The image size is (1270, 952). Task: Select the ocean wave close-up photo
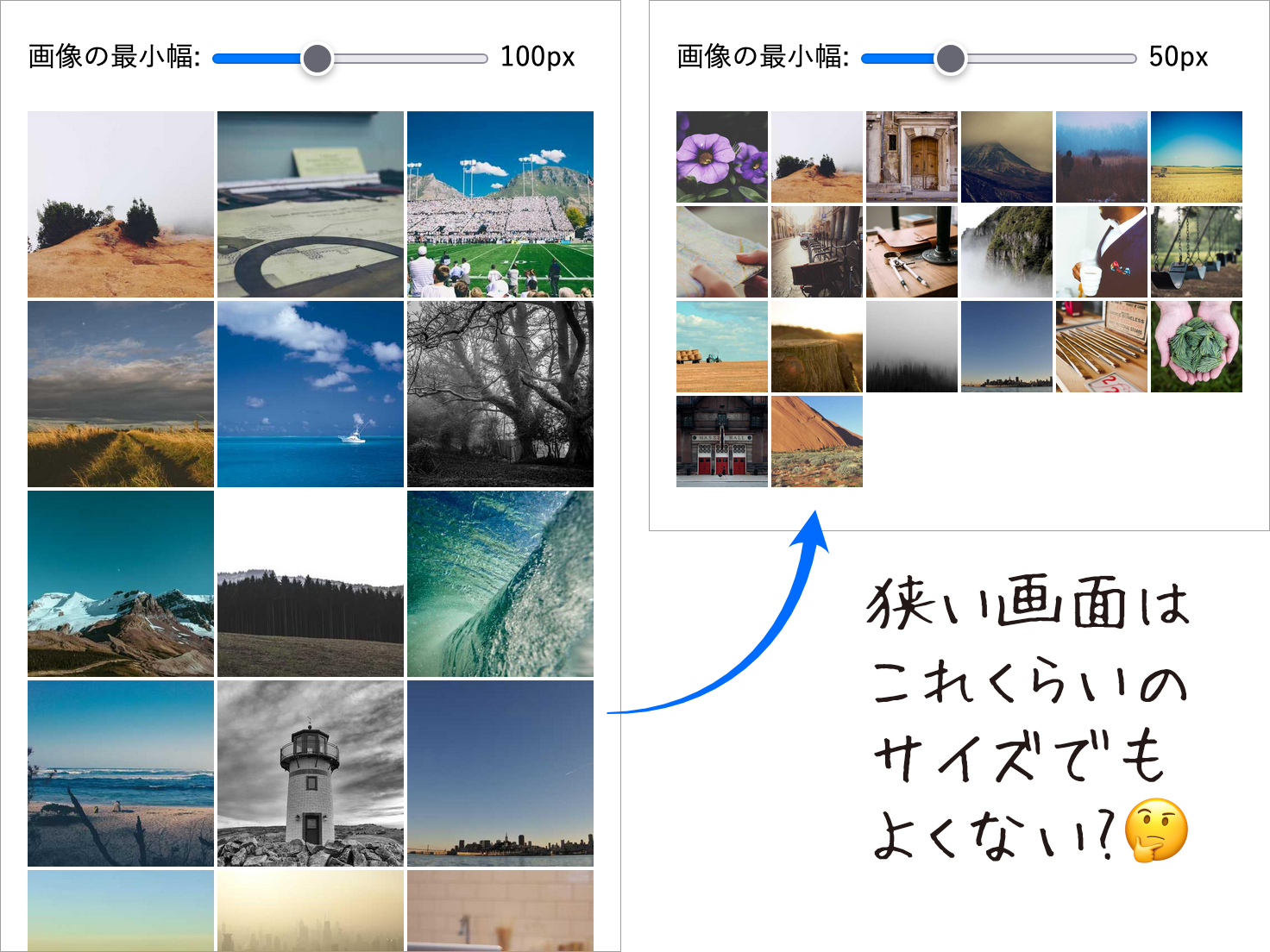pos(500,584)
